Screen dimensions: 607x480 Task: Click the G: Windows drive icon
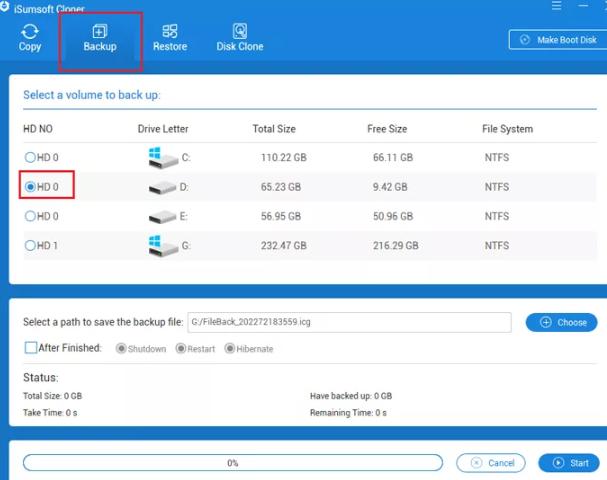point(163,245)
